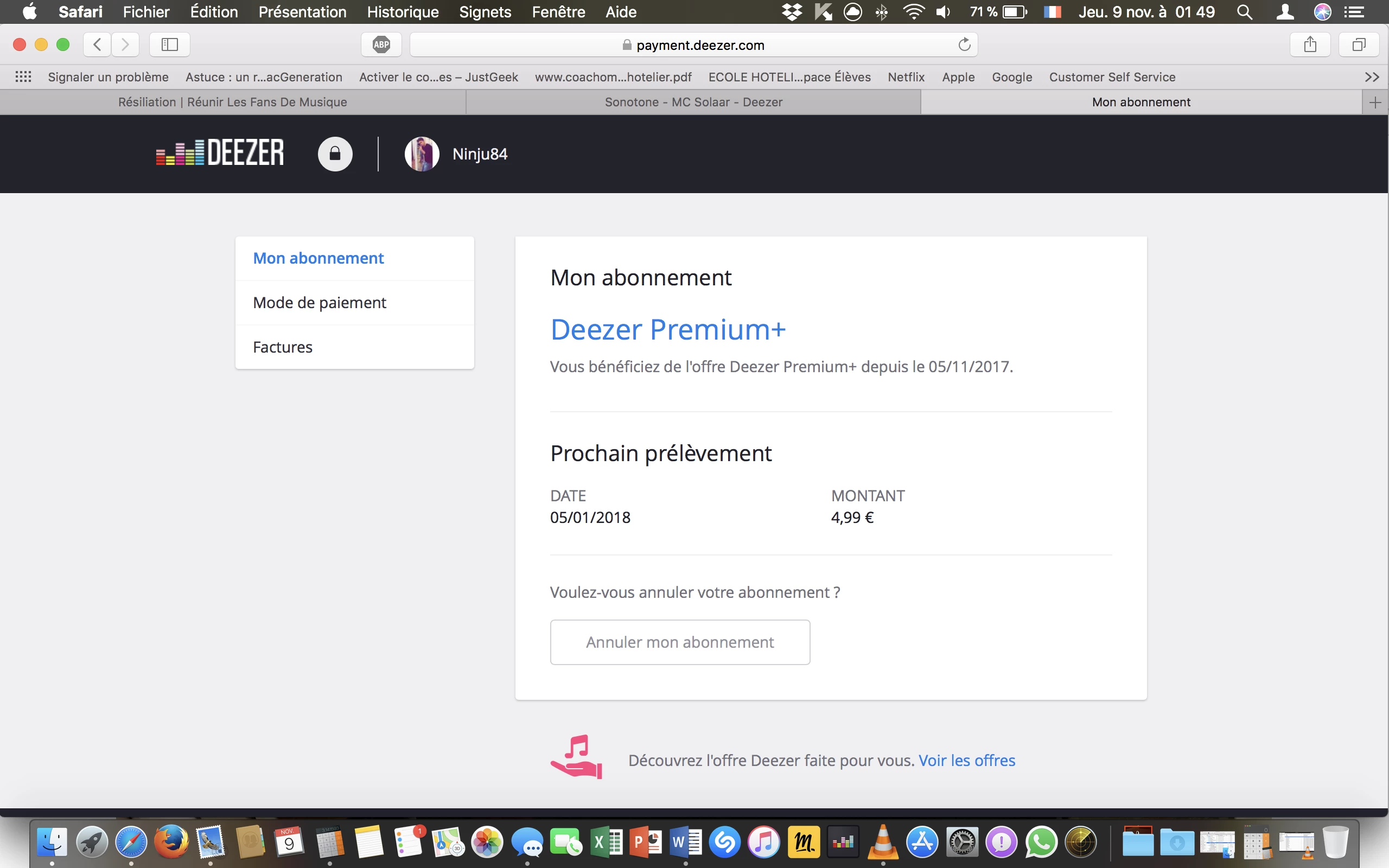Open a new tab with plus button
Image resolution: width=1389 pixels, height=868 pixels.
point(1375,102)
